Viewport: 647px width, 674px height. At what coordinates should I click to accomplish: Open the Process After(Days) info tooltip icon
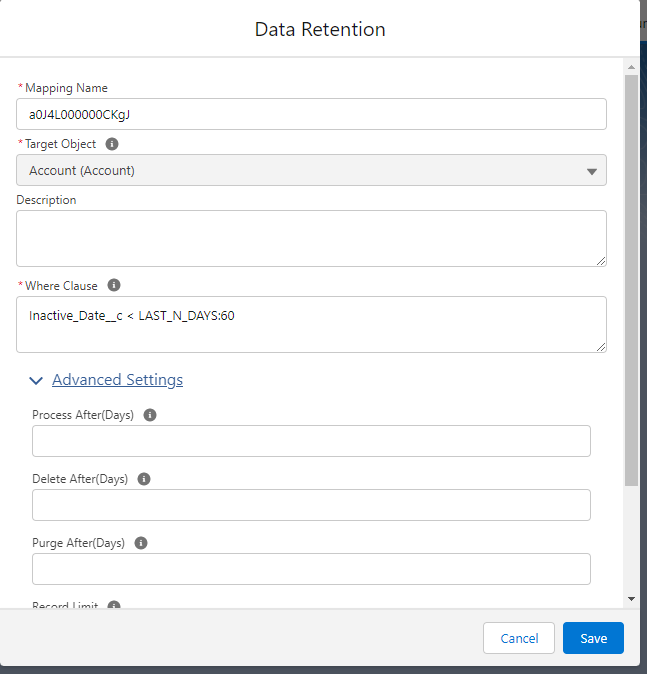(150, 415)
